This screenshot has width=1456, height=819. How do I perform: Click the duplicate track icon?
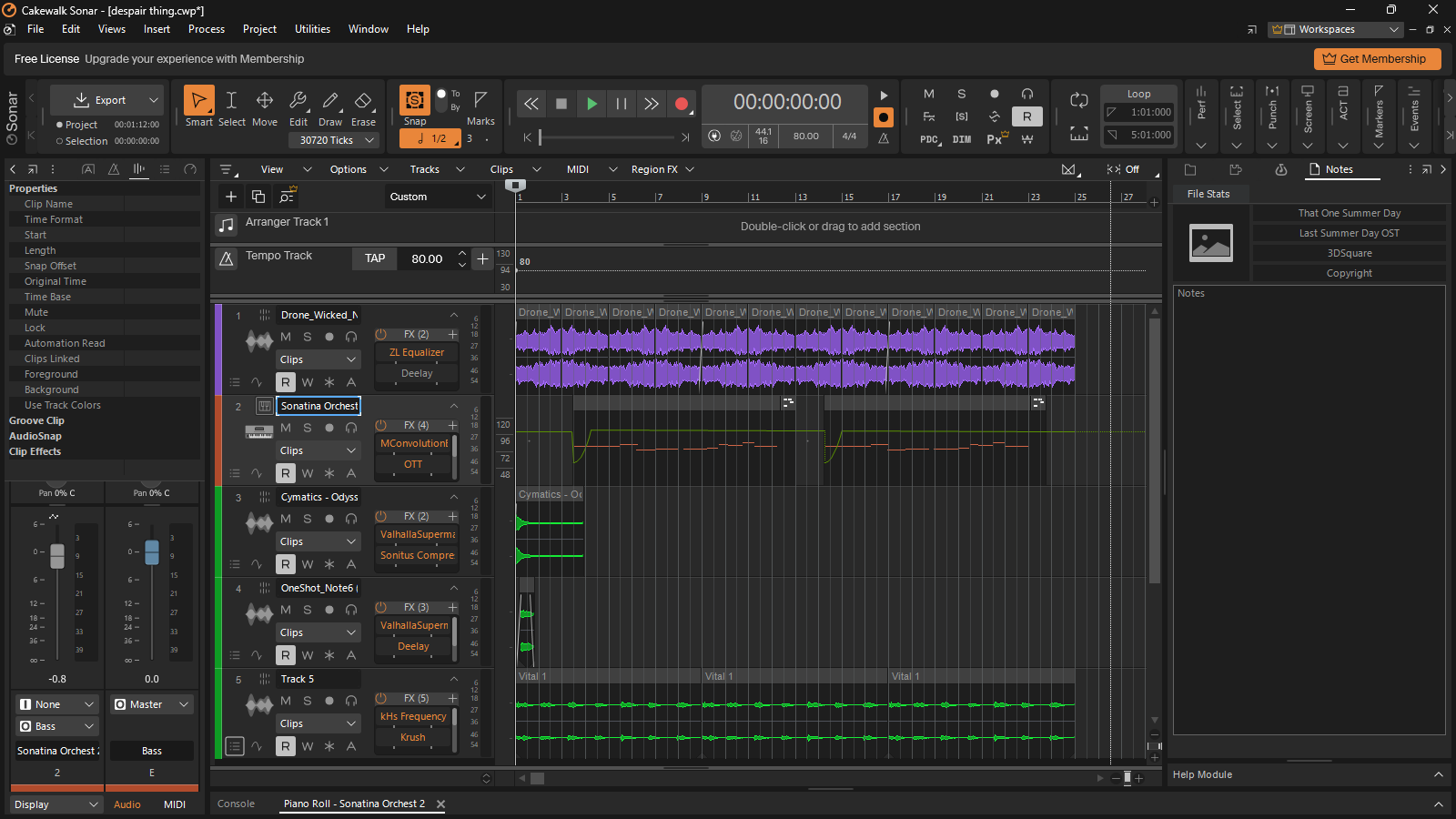point(258,197)
